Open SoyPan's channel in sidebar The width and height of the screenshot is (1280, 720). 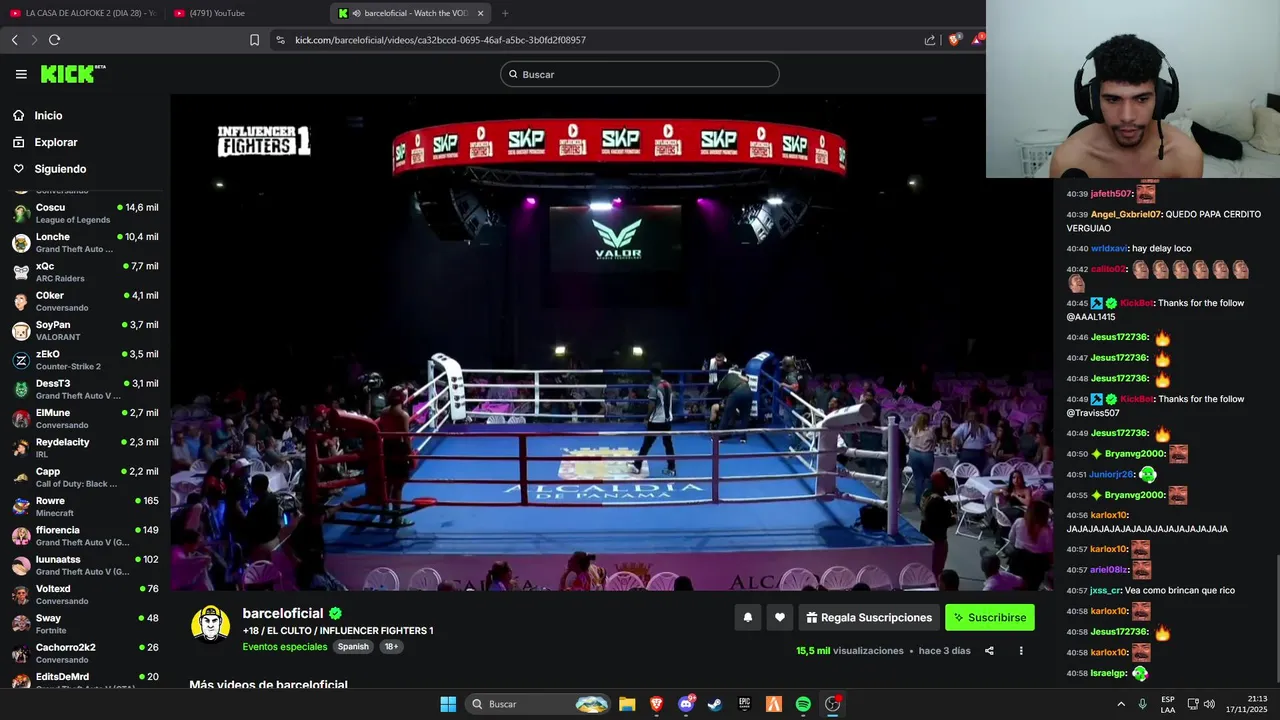tap(85, 331)
